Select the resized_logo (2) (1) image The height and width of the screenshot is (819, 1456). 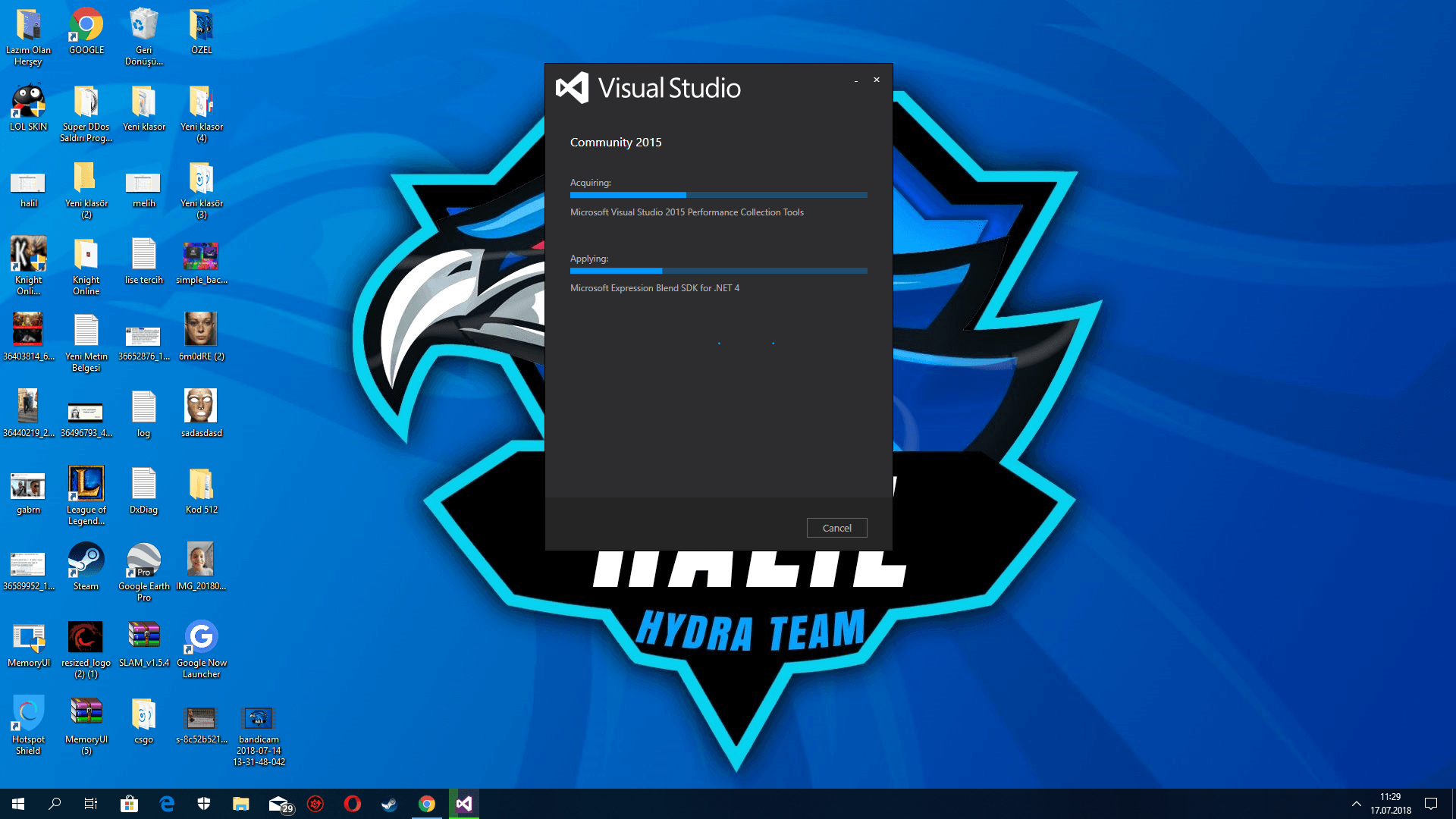[x=86, y=650]
